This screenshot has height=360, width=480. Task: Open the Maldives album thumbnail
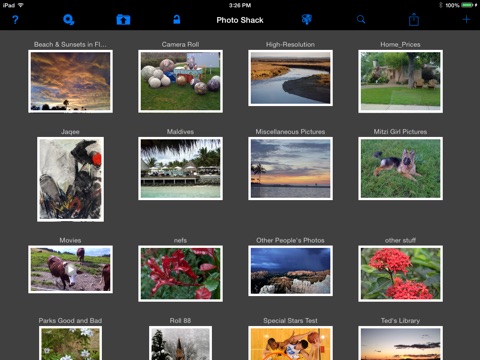(180, 168)
